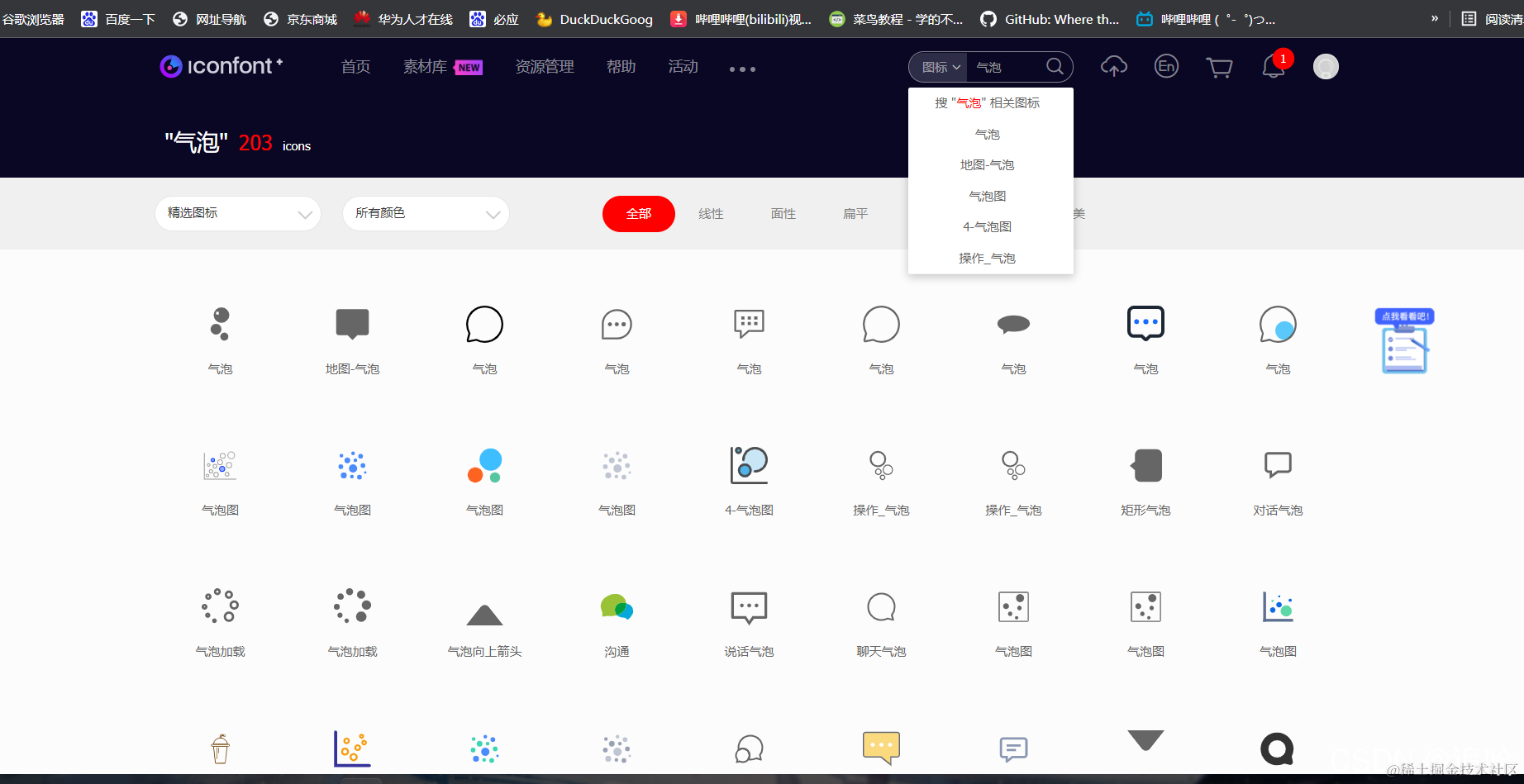The height and width of the screenshot is (784, 1524).
Task: Switch interface language with the En icon
Action: click(x=1166, y=66)
